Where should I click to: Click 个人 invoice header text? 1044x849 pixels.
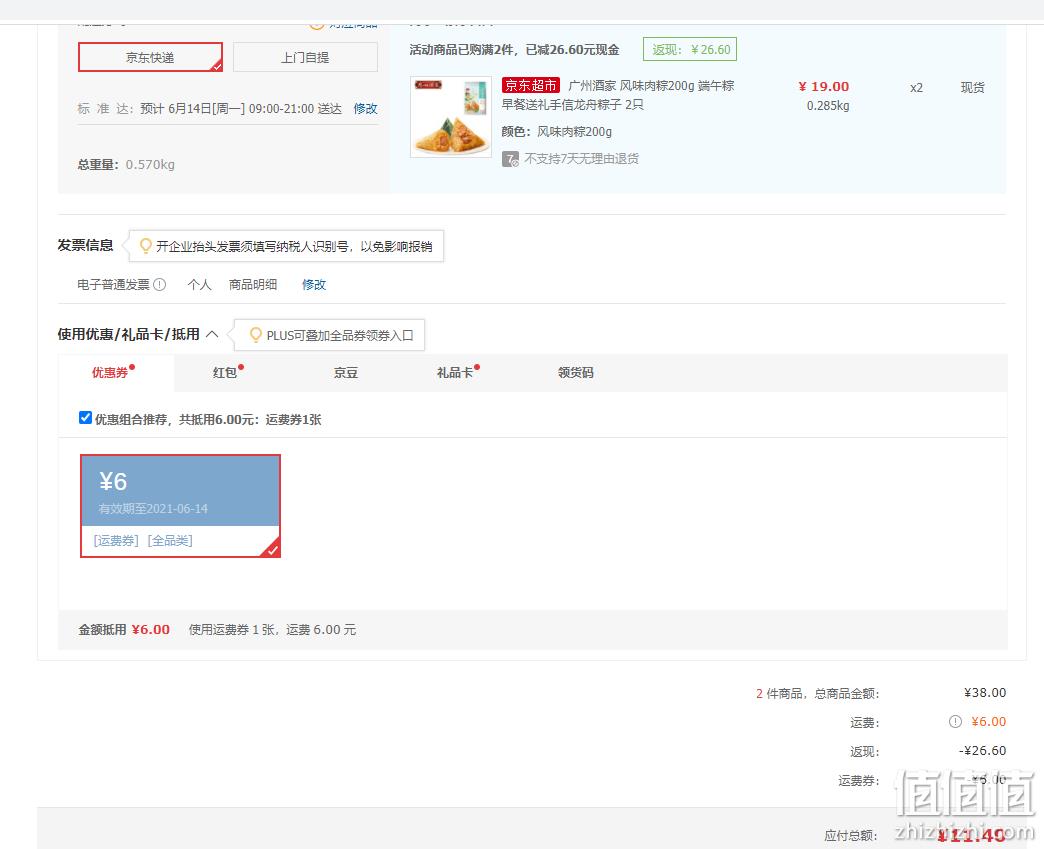pos(199,284)
